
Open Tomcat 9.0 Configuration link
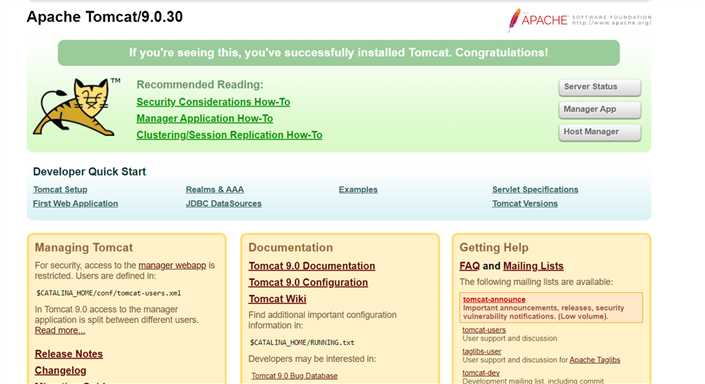[308, 283]
